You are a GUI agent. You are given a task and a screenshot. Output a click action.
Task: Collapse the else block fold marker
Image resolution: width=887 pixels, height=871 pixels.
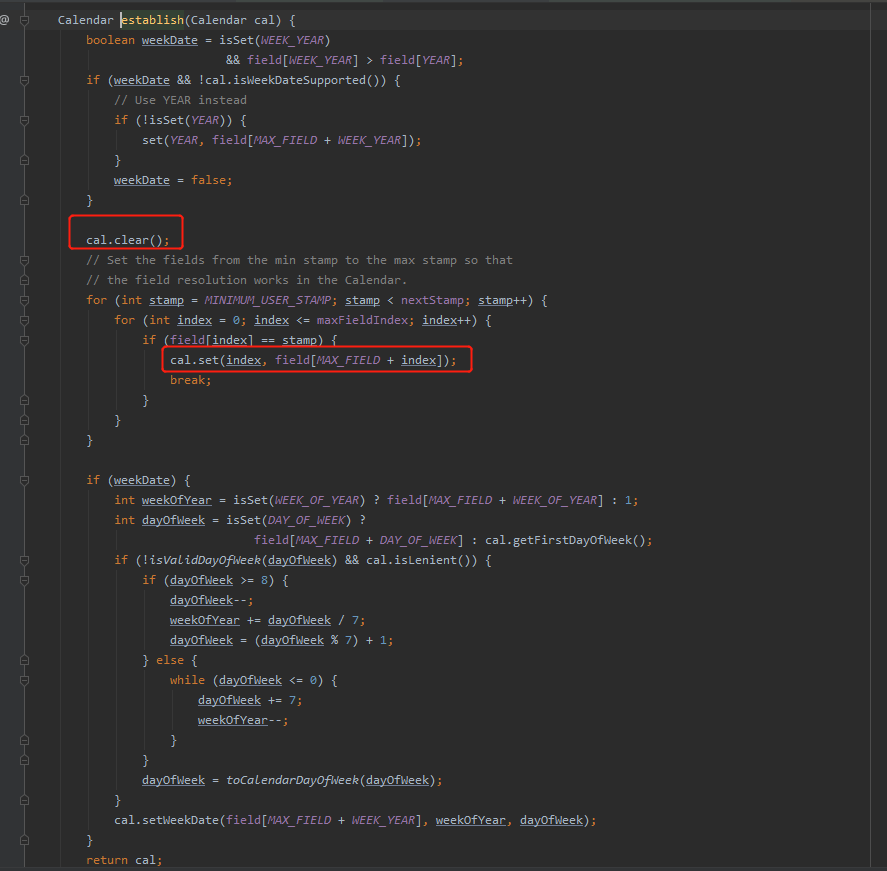23,659
